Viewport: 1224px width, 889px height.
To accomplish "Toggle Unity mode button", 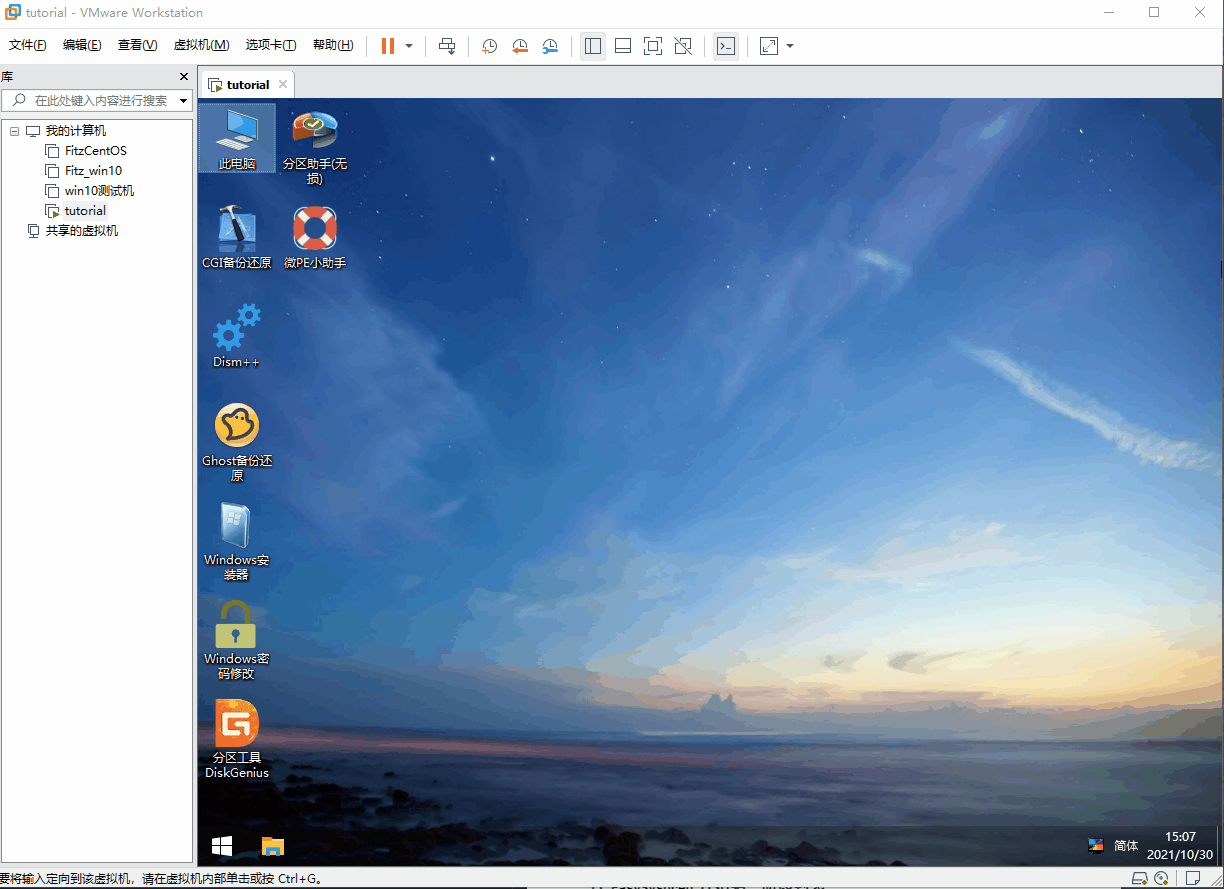I will pos(683,46).
